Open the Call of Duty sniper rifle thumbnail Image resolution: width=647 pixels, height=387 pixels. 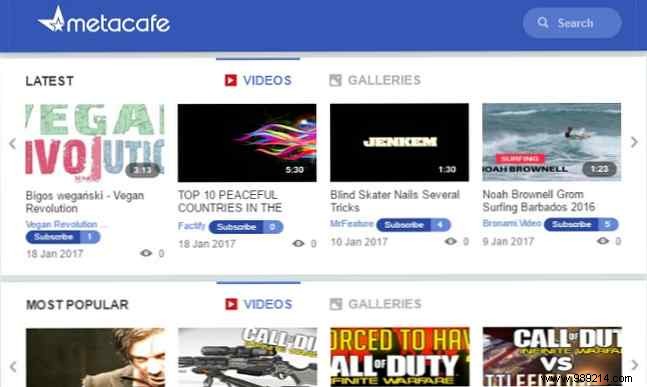point(248,357)
